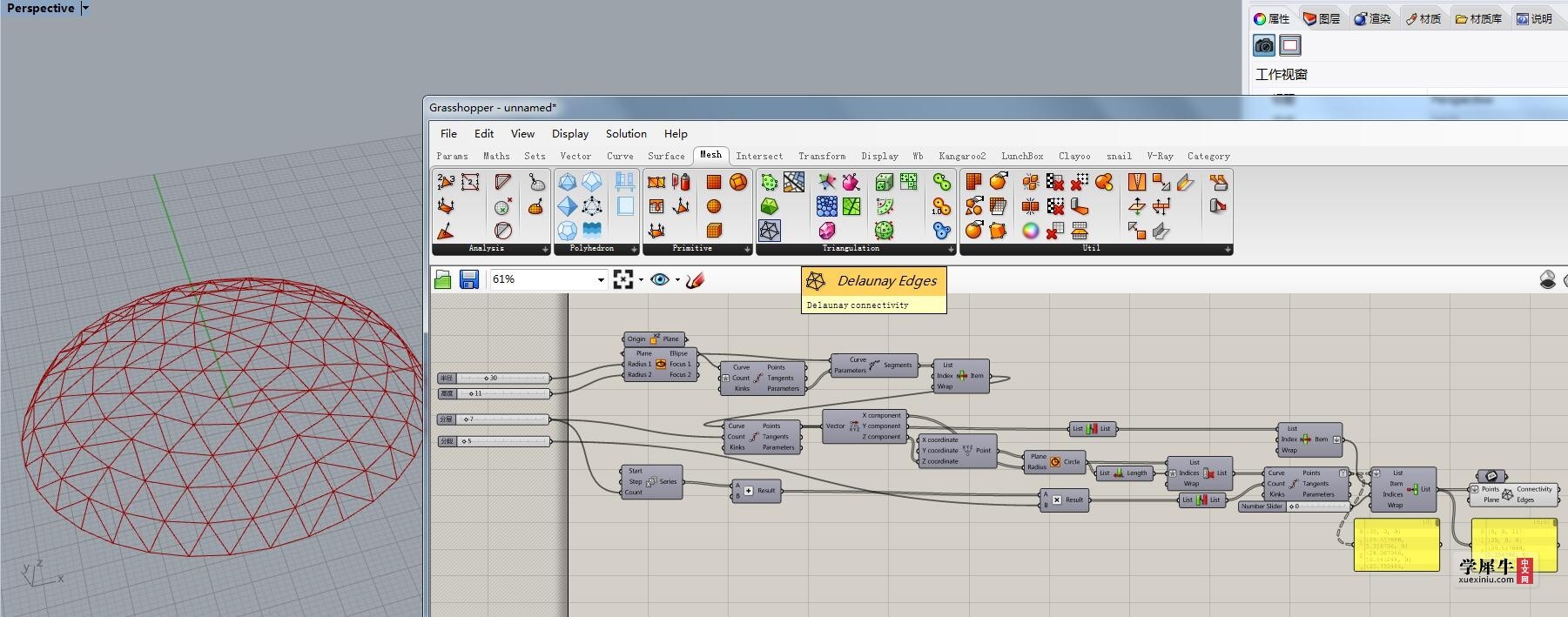Open the File menu

[x=448, y=133]
